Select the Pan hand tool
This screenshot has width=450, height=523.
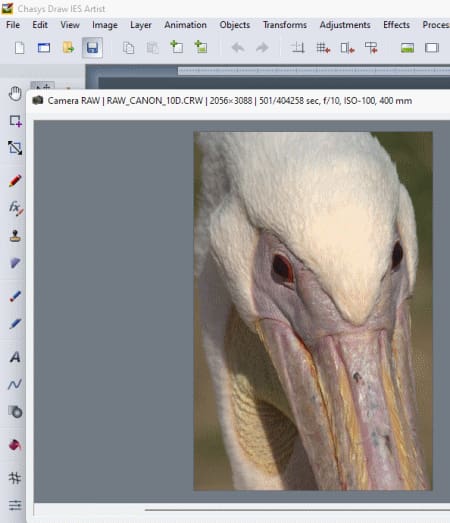(15, 94)
